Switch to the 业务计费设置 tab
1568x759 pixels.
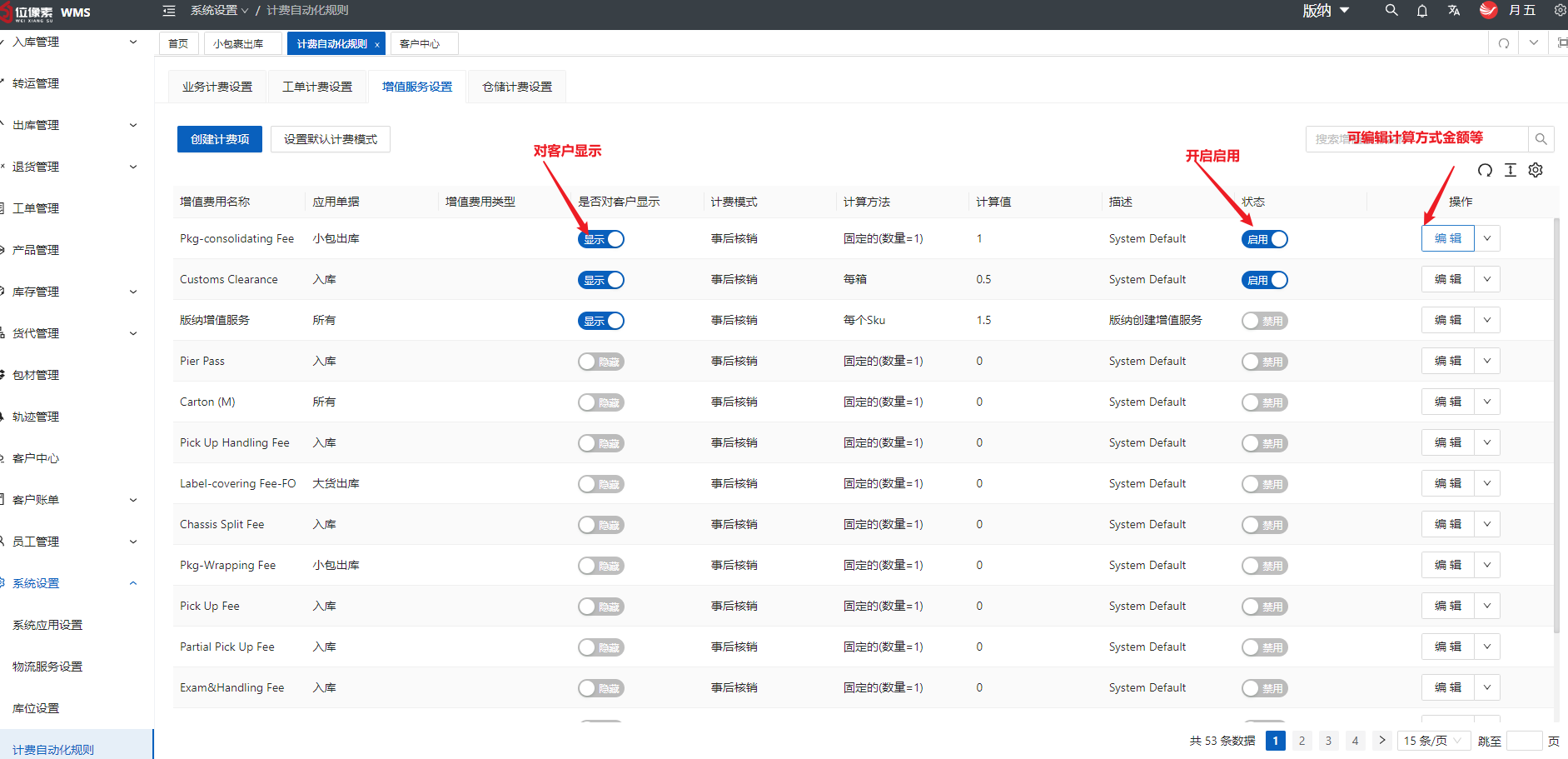[217, 87]
